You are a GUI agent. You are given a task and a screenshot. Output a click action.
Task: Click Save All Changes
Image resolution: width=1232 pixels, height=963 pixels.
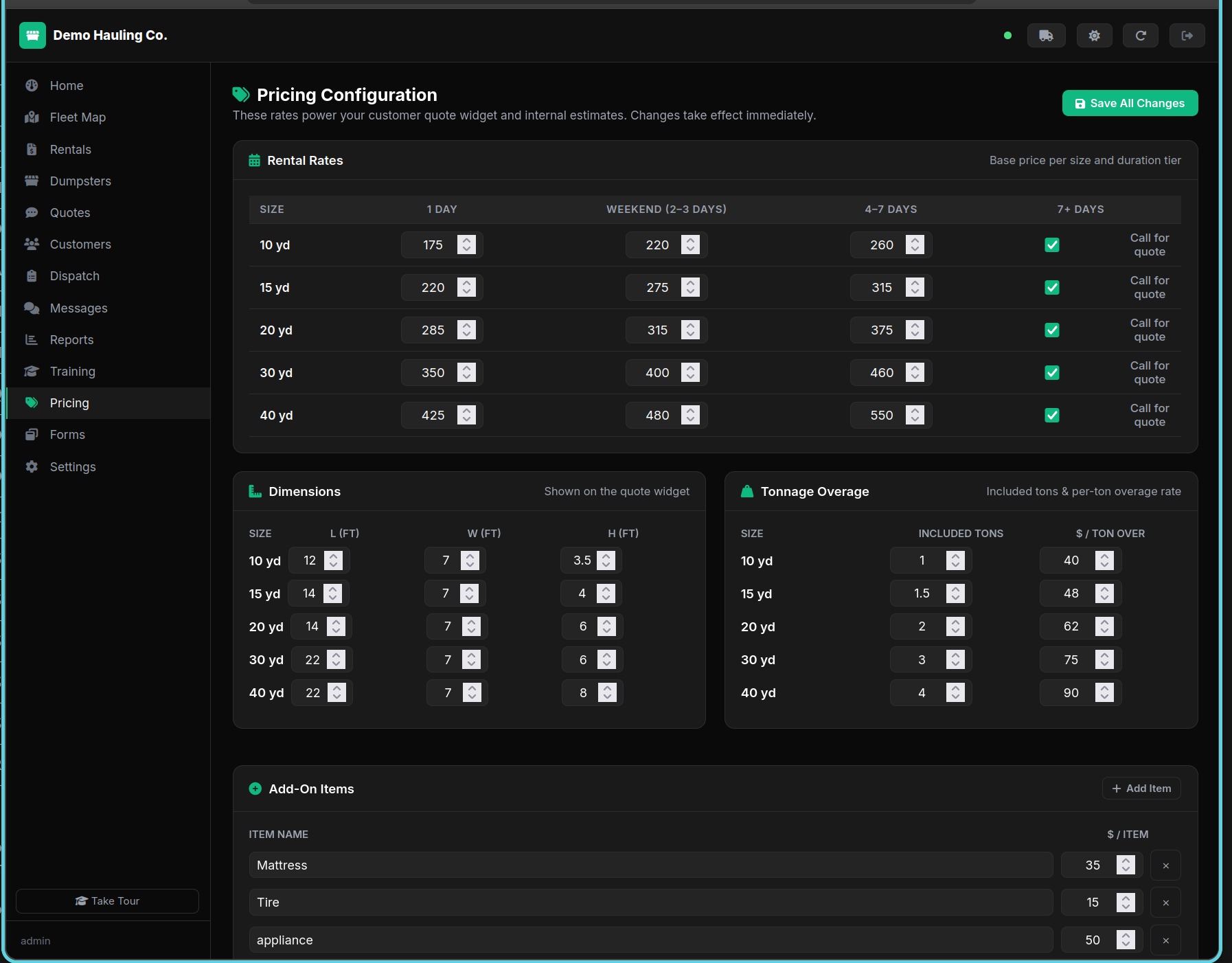click(x=1129, y=103)
